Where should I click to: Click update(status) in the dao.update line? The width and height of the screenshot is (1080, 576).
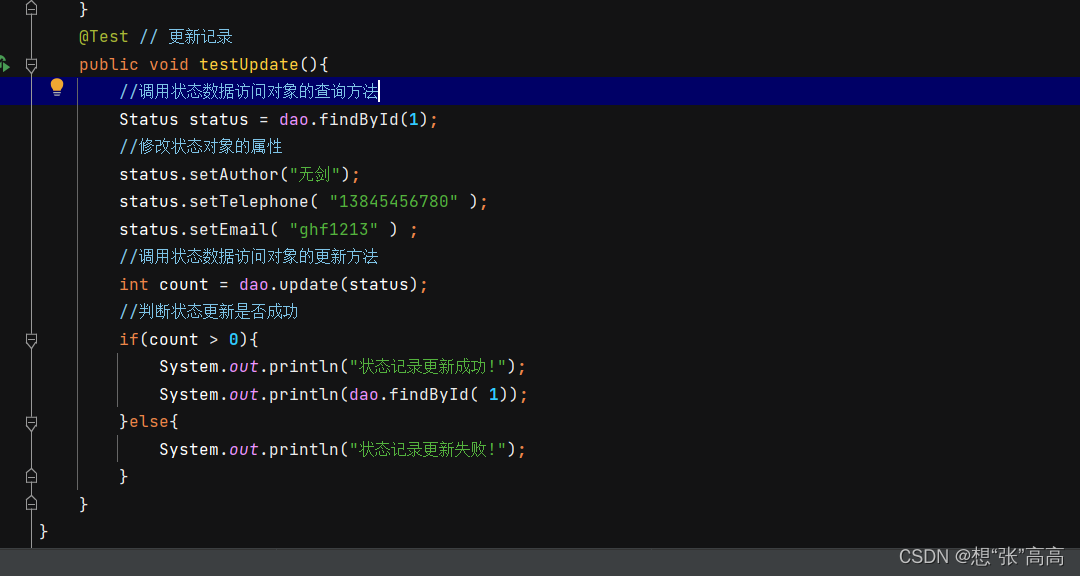(x=348, y=285)
